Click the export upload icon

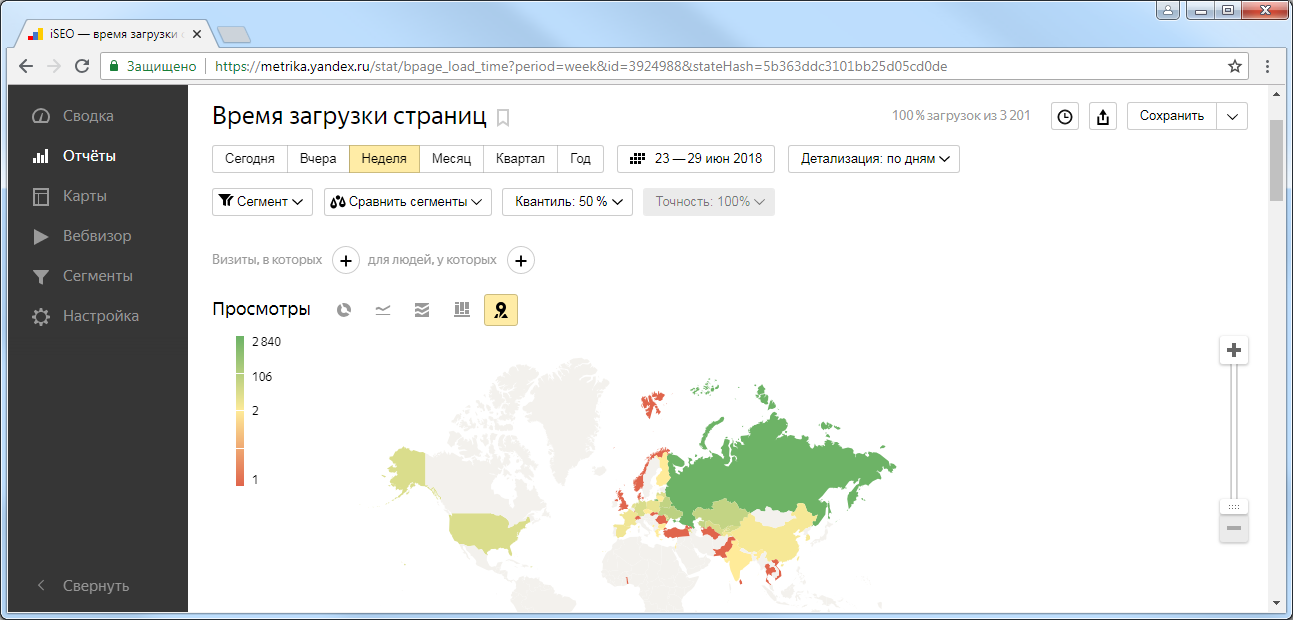click(1102, 117)
